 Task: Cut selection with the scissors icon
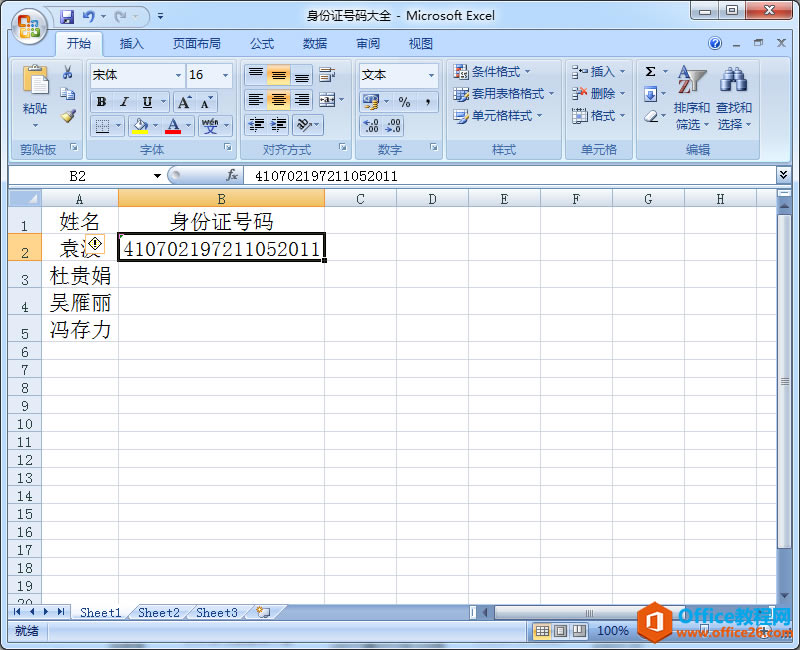(67, 73)
